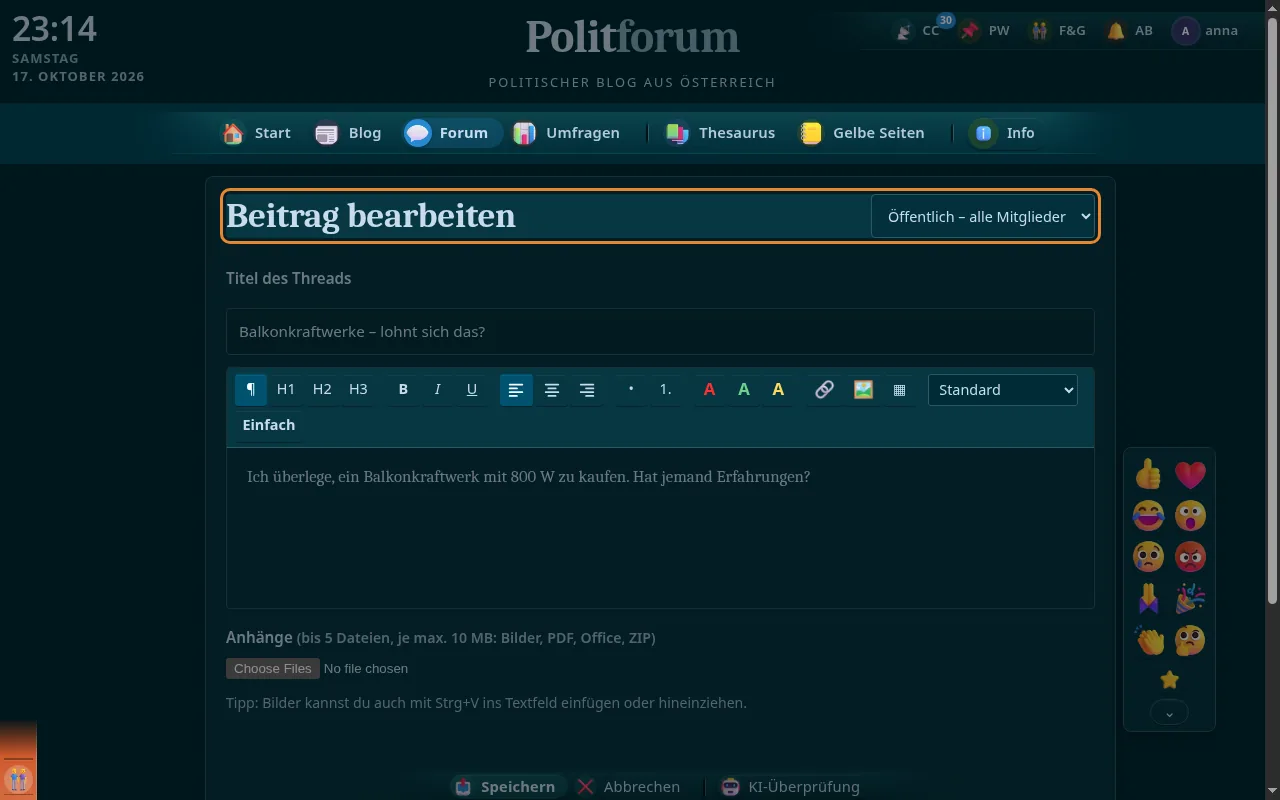Click into the post body text area
The image size is (1280, 800).
coord(660,528)
